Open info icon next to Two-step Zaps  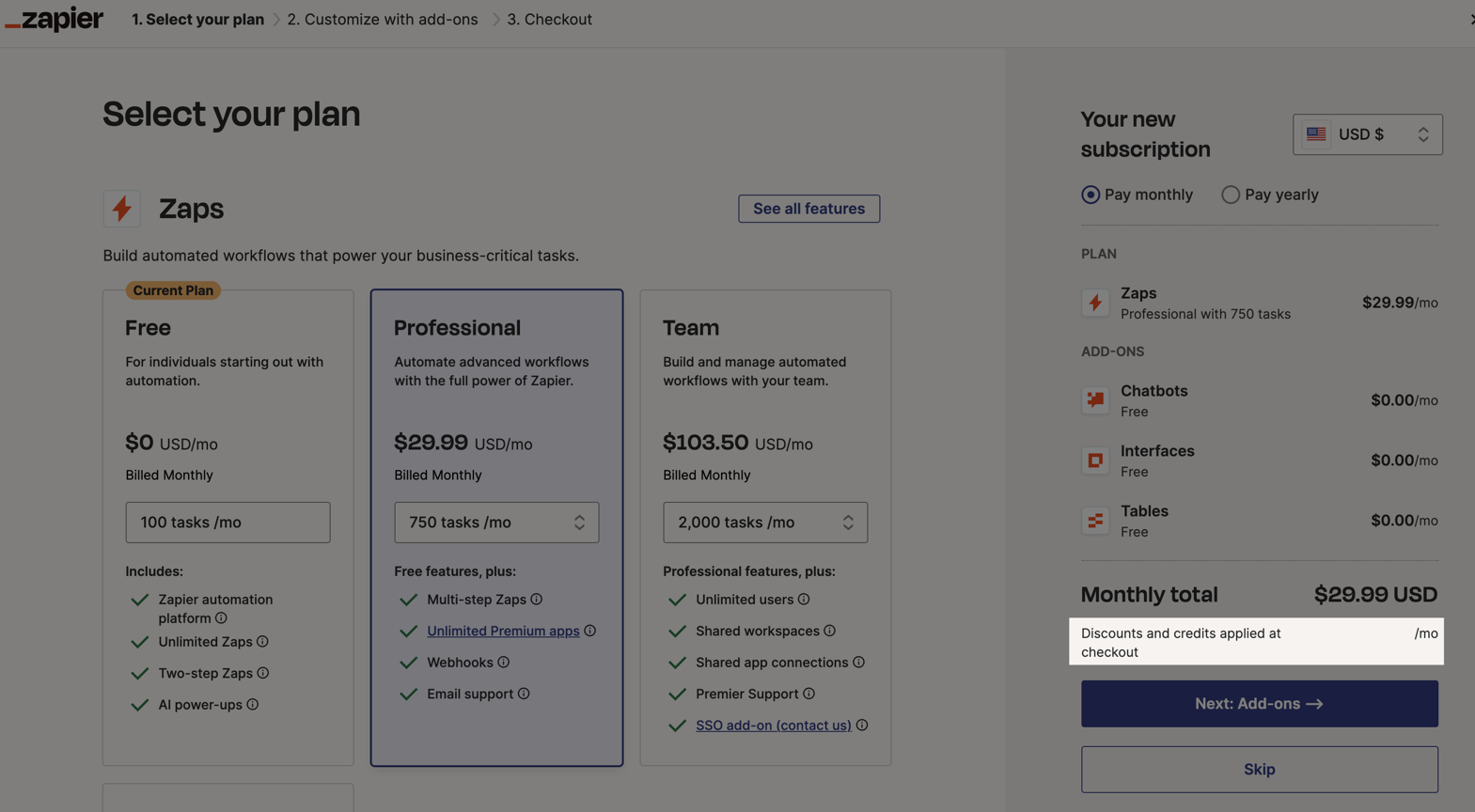[263, 673]
